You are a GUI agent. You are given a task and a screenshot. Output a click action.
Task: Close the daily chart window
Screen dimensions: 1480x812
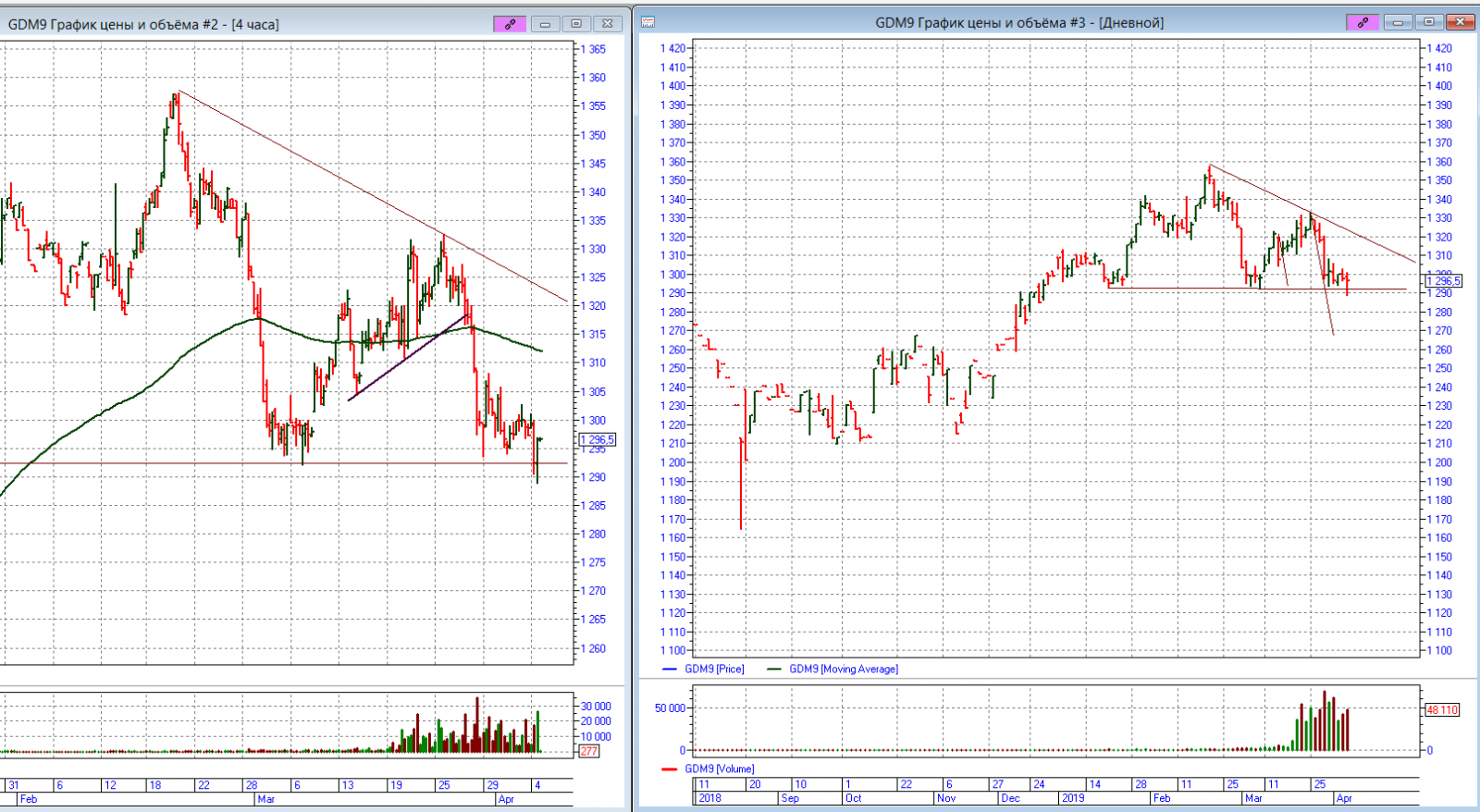(x=1461, y=22)
